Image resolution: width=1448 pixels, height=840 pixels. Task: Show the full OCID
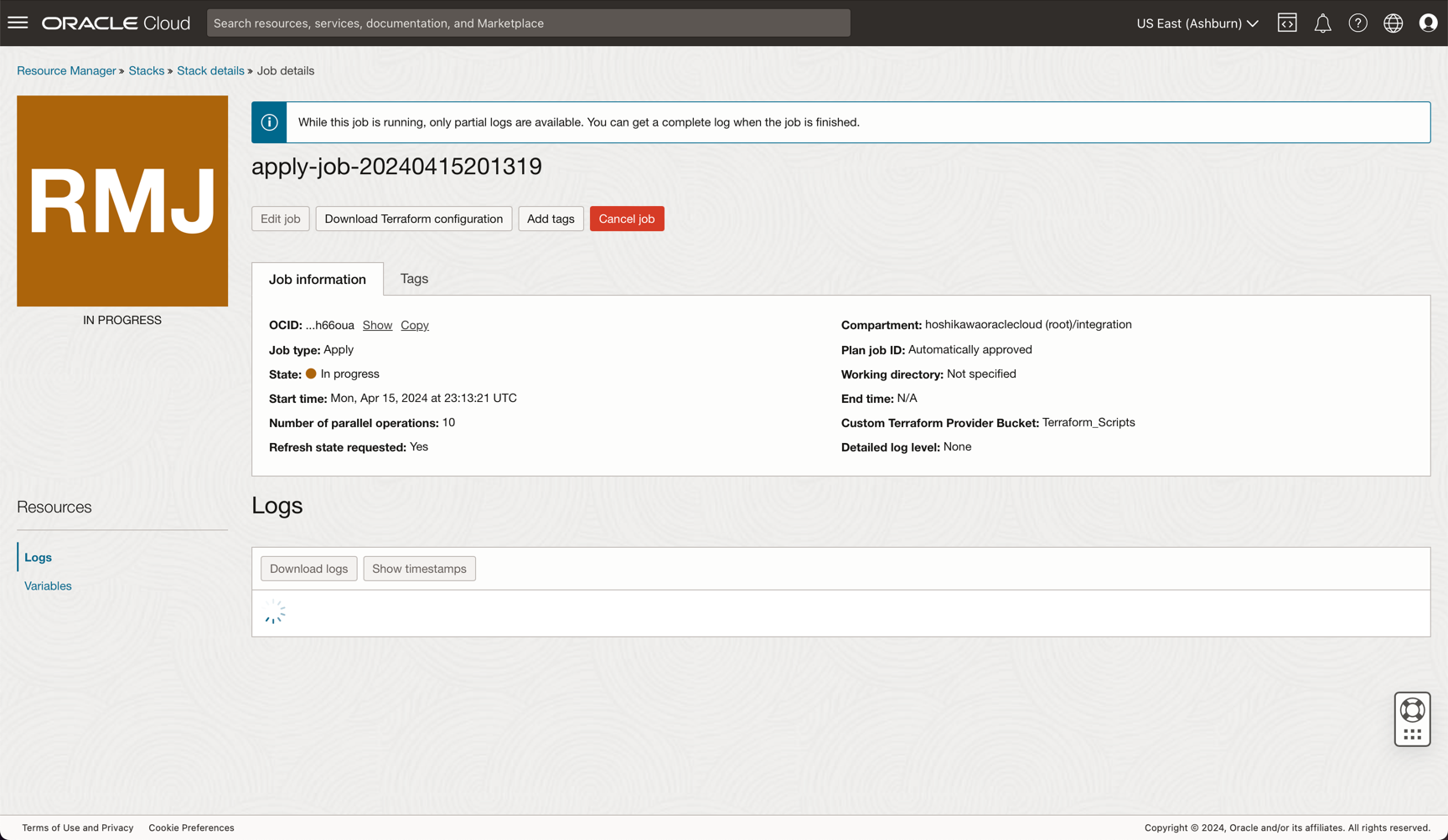coord(377,325)
